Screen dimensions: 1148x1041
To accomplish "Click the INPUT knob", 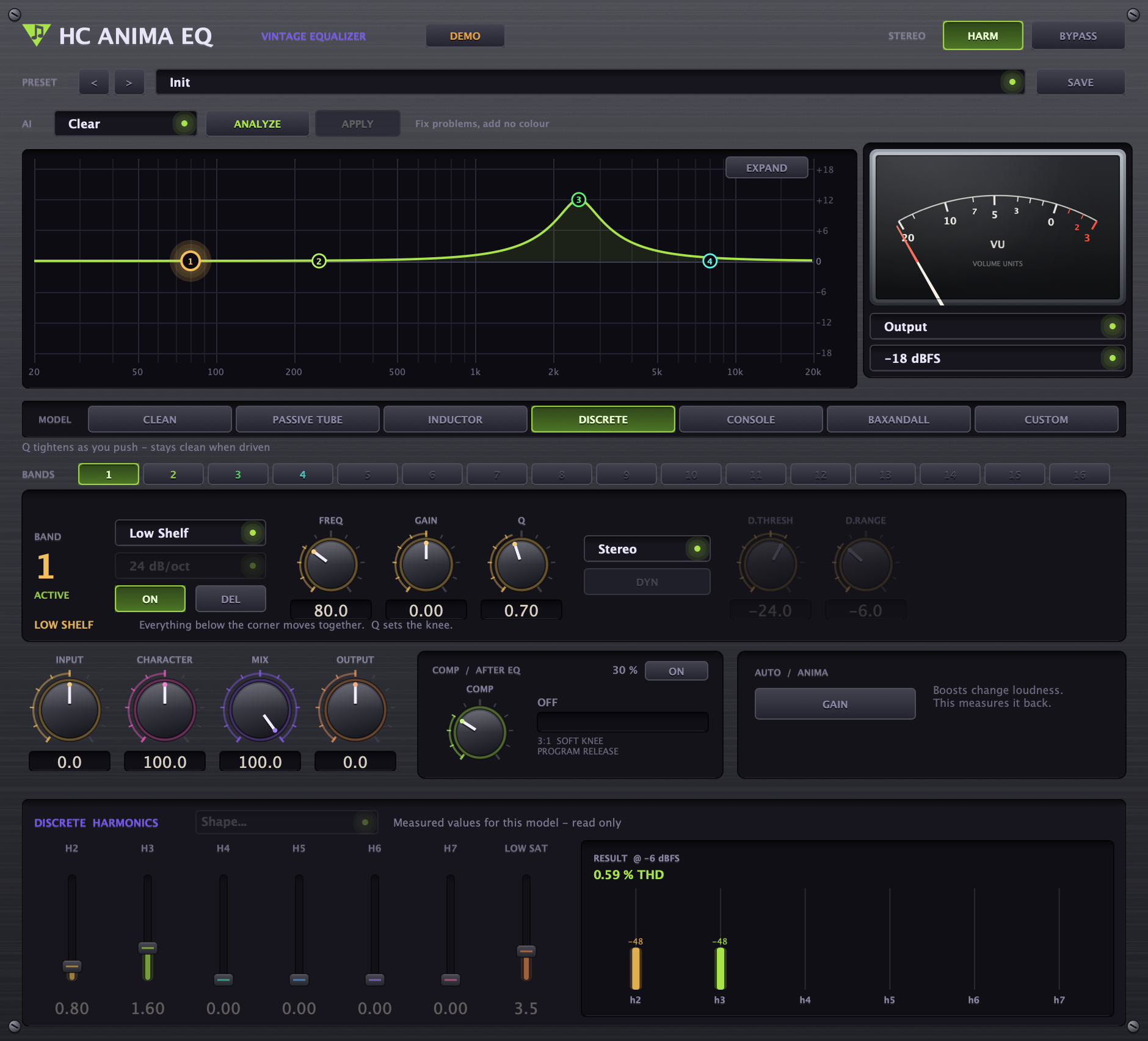I will pos(70,709).
